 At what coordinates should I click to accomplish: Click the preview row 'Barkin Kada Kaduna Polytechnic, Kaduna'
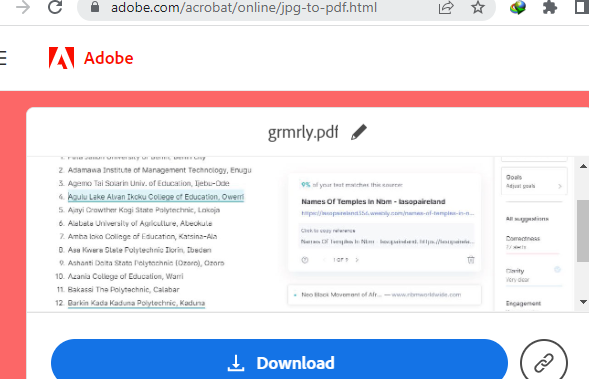coord(136,303)
